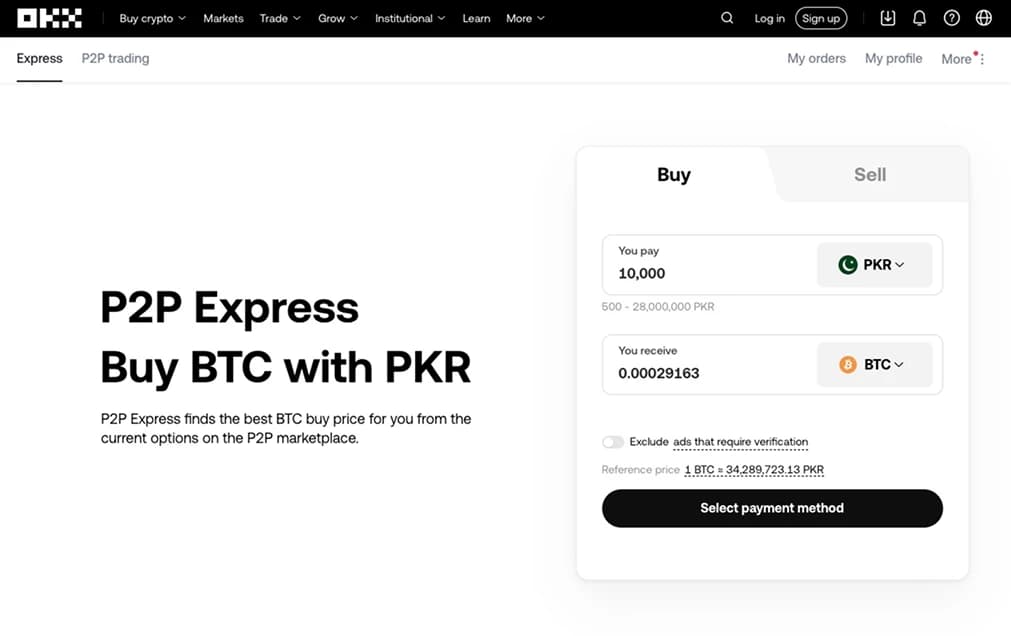Screen dimensions: 1011x636
Task: Click the three-dot More options icon
Action: (x=982, y=59)
